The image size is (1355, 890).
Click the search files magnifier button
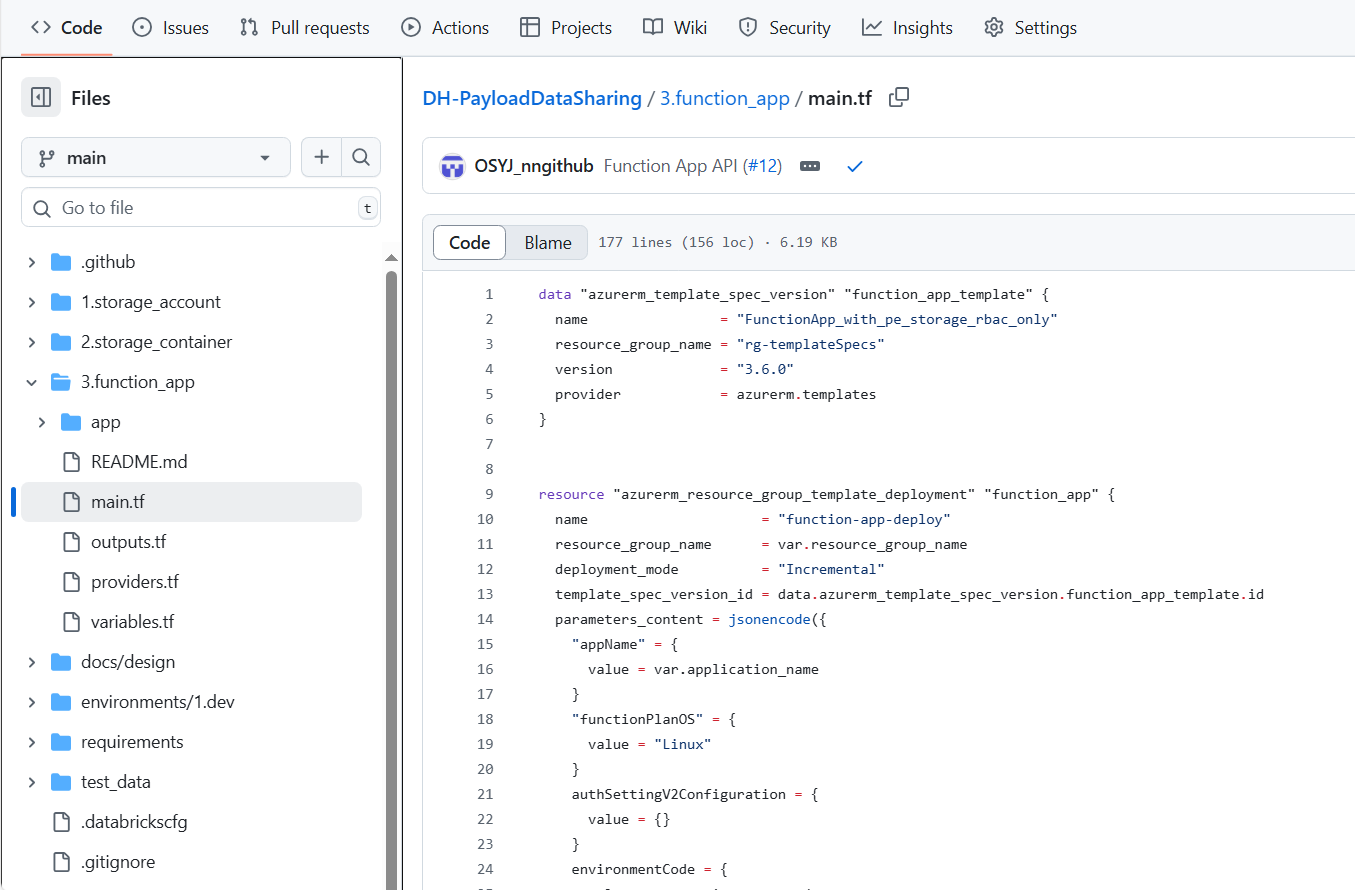click(x=361, y=157)
